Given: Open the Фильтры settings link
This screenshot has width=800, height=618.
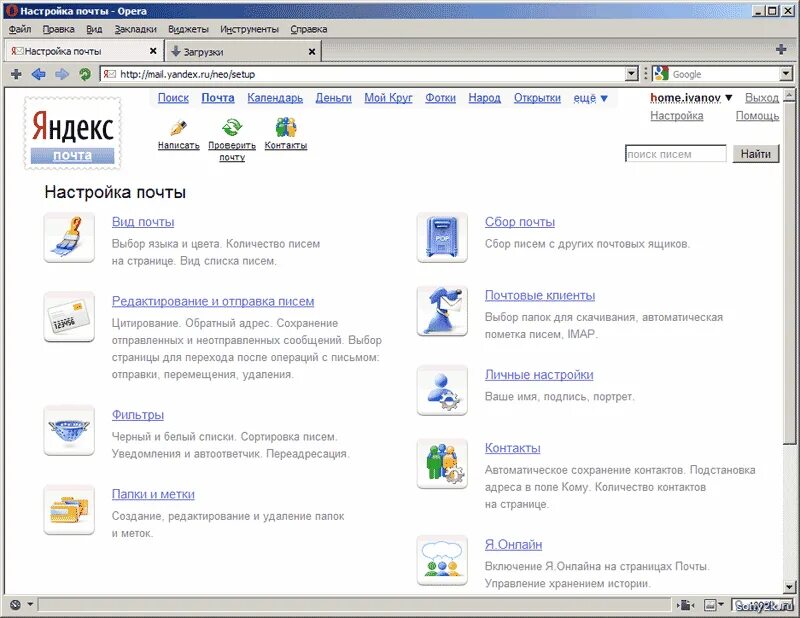Looking at the screenshot, I should click(x=138, y=415).
